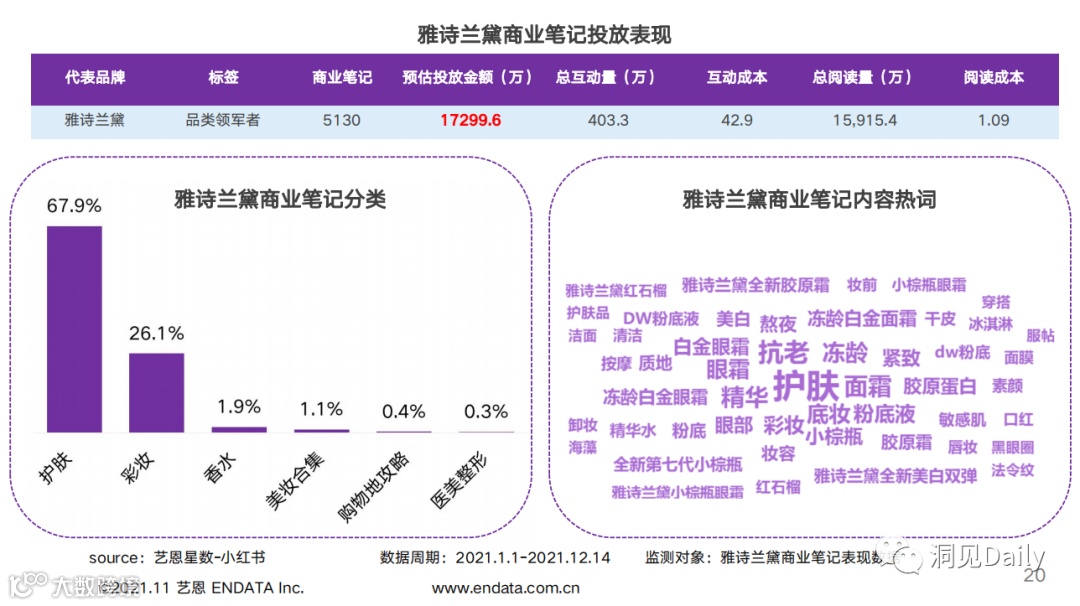Viewport: 1080px width, 606px height.
Task: Click the 雅诗兰黛商业笔记投放表现 slide title
Action: 544,34
